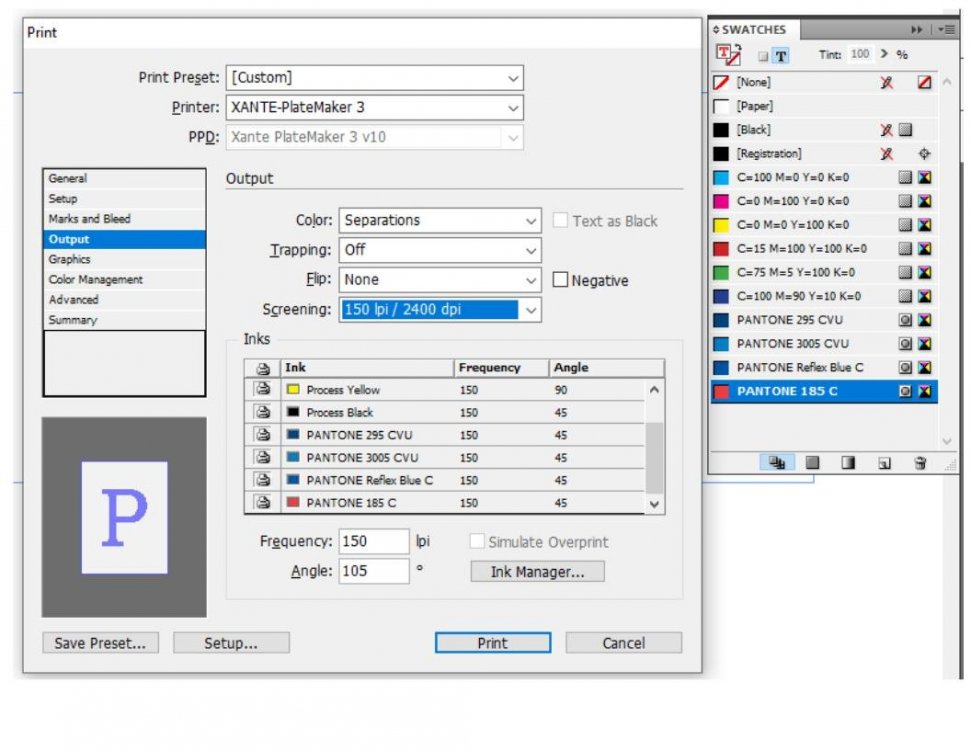
Task: Toggle printer icon for PANTONE 185 C ink
Action: click(x=263, y=502)
